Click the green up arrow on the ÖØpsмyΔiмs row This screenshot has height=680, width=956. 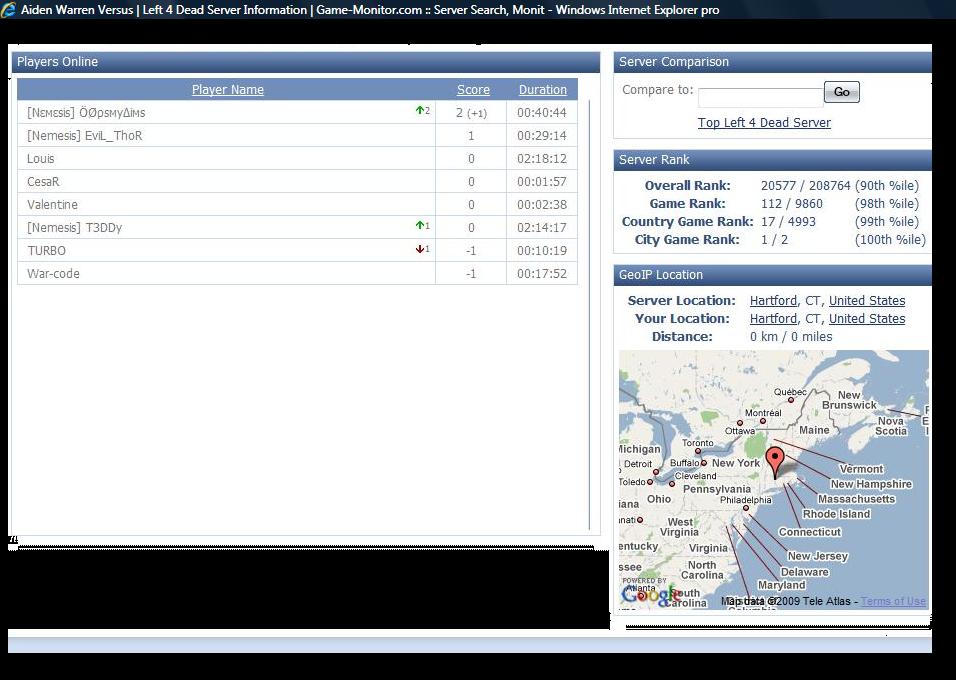click(x=419, y=110)
